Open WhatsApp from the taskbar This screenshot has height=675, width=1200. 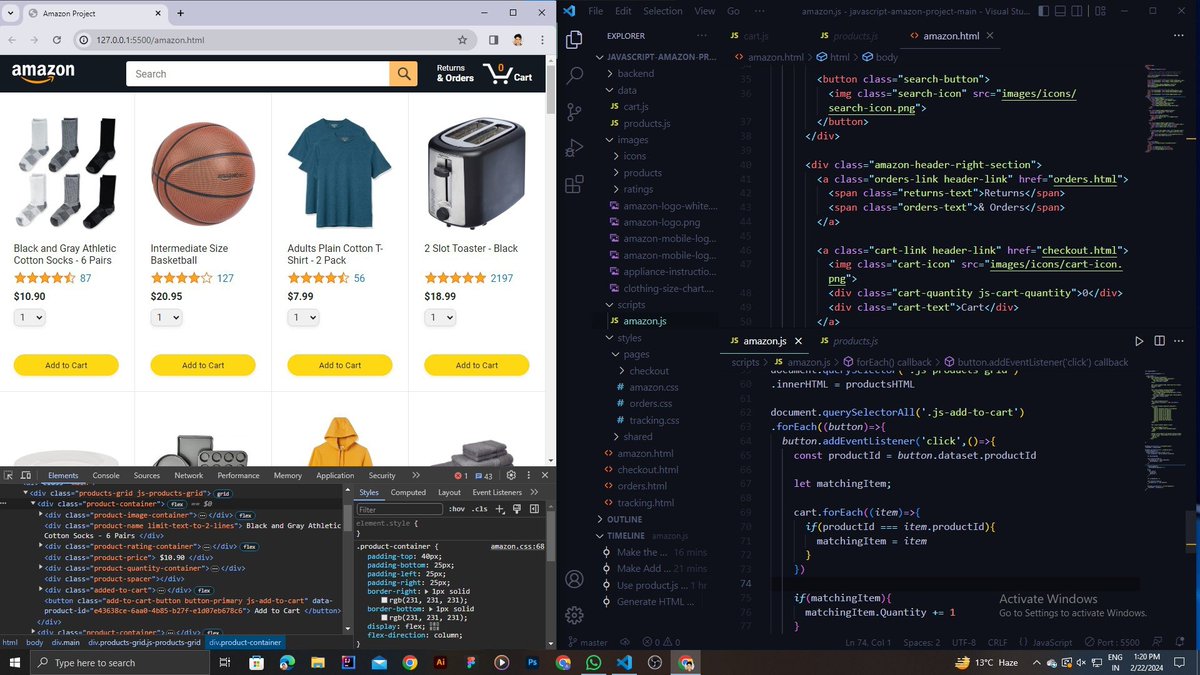click(x=594, y=663)
